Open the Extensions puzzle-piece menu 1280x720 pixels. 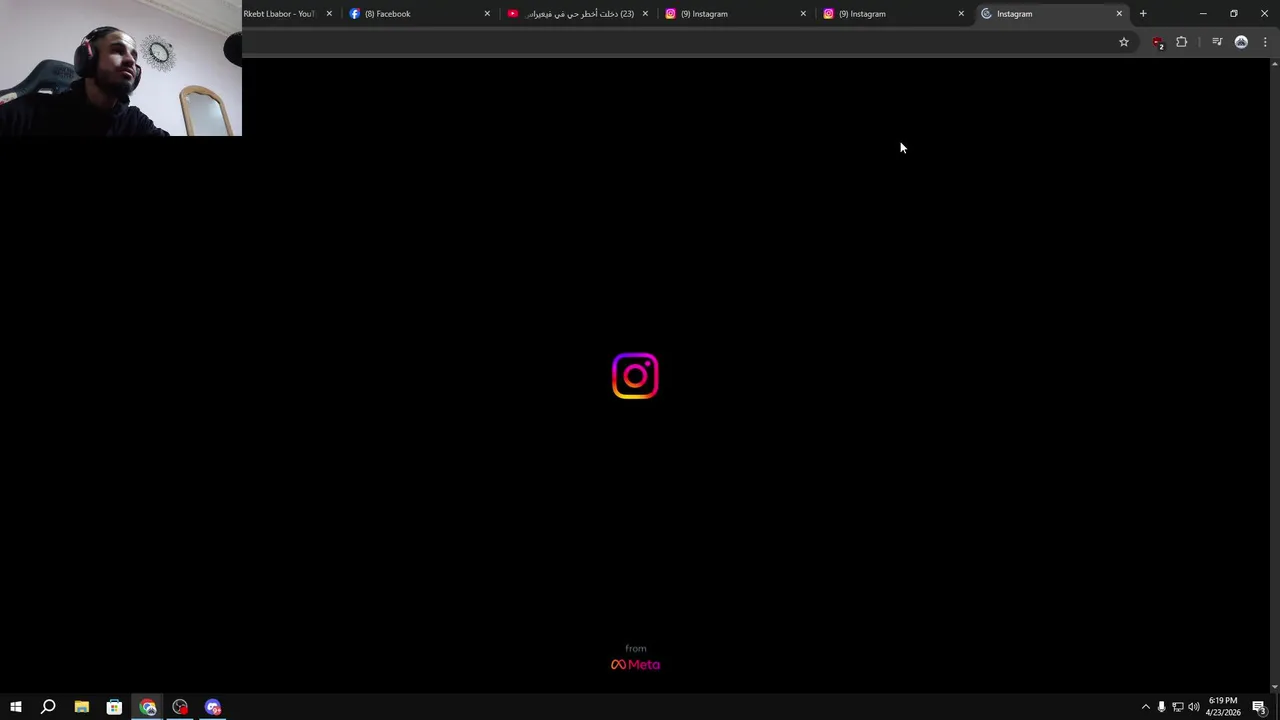tap(1182, 42)
